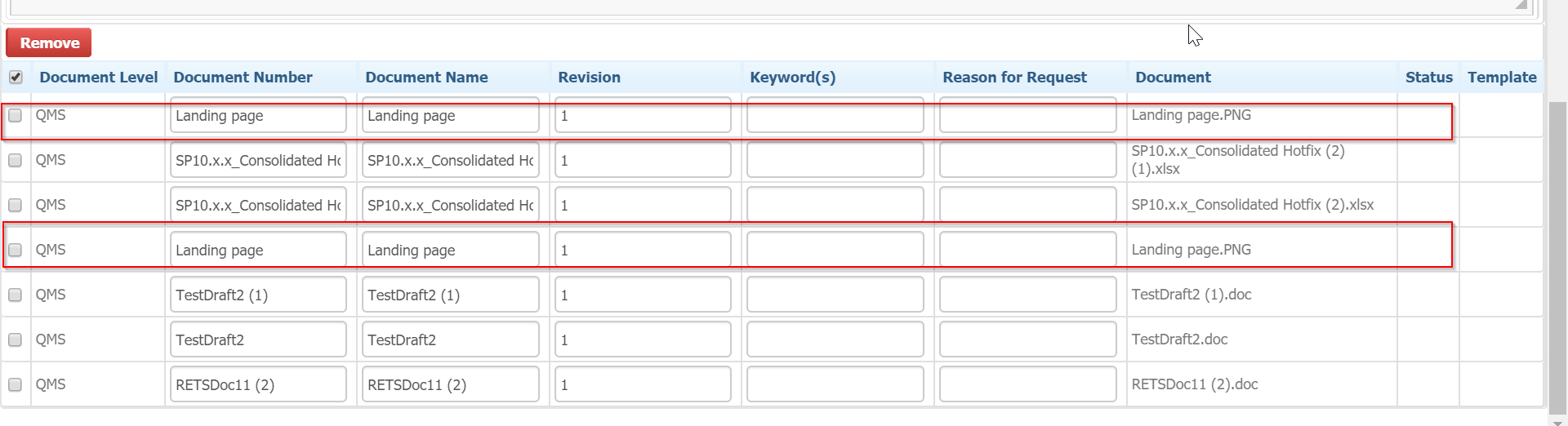The image size is (1568, 426).
Task: Click the Reason for Request column header
Action: (1014, 77)
